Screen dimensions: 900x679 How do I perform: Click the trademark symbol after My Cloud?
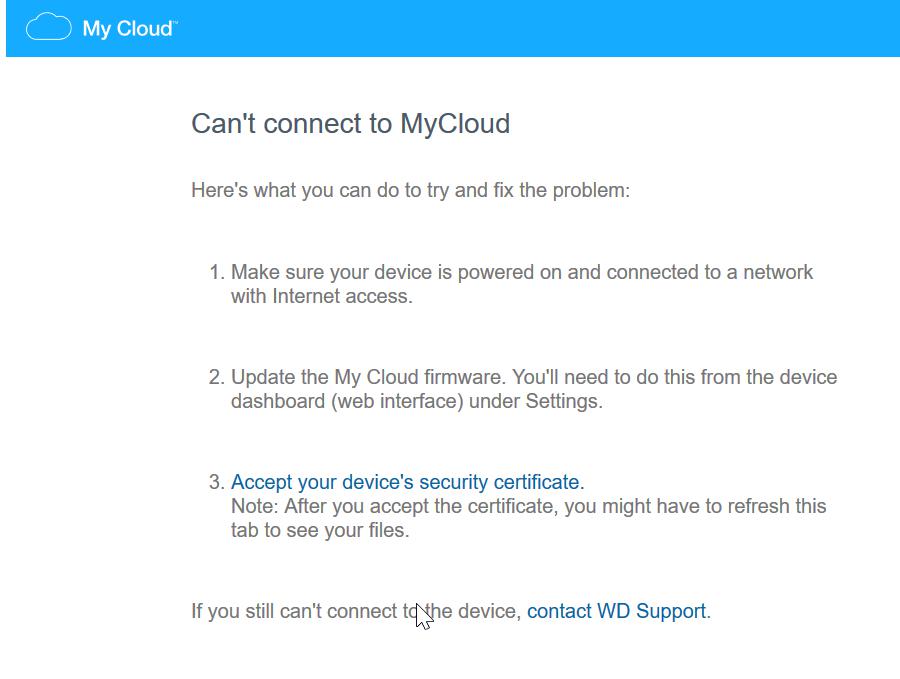pyautogui.click(x=176, y=21)
